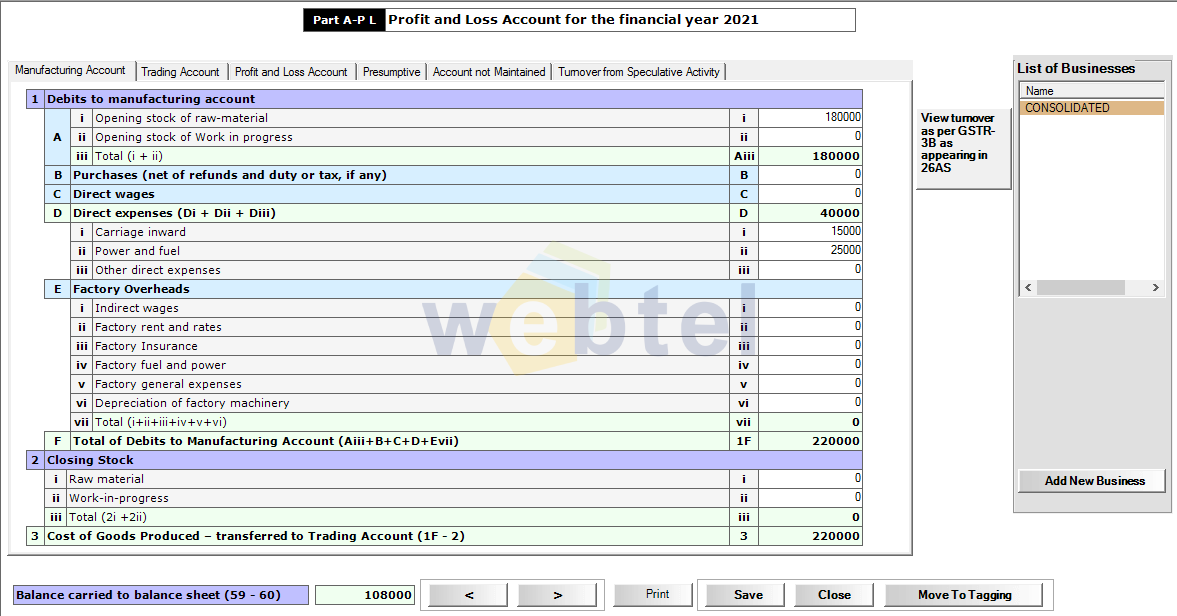
Task: Click 'Balance carried to balance sheet (59 - 60)' label
Action: (x=161, y=595)
